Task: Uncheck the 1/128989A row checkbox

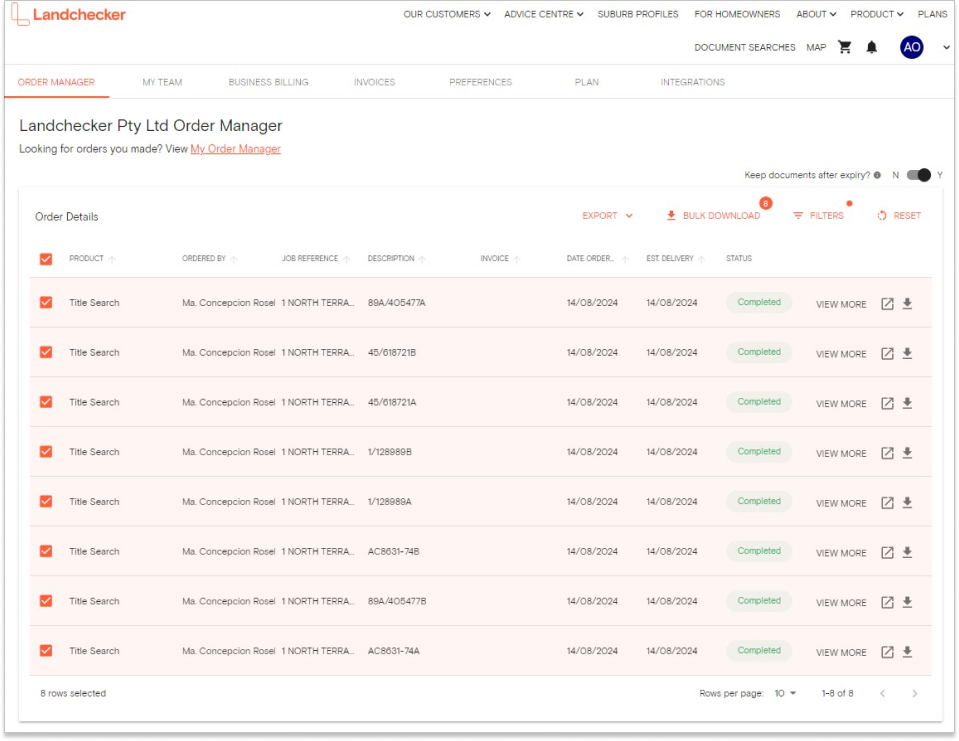Action: [46, 501]
